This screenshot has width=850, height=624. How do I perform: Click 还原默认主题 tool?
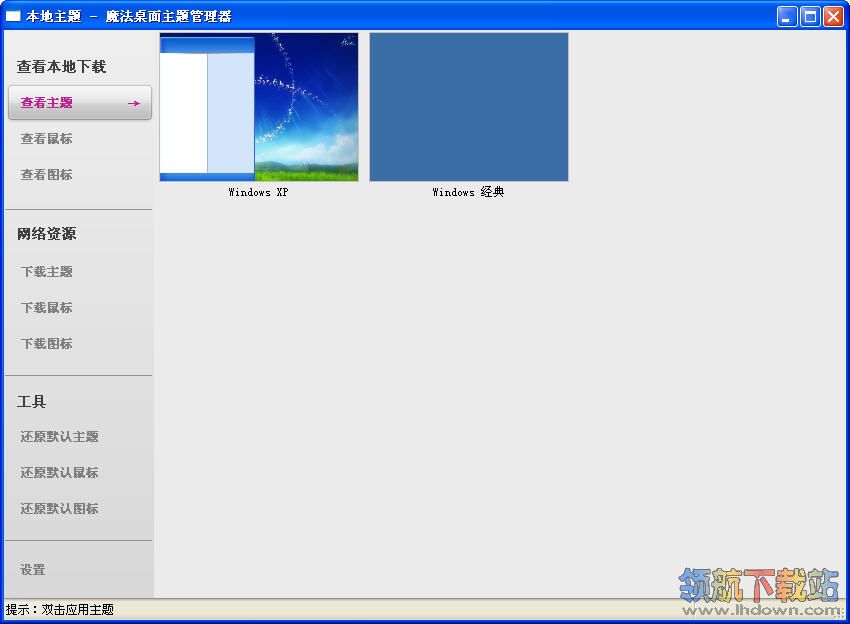(x=60, y=436)
